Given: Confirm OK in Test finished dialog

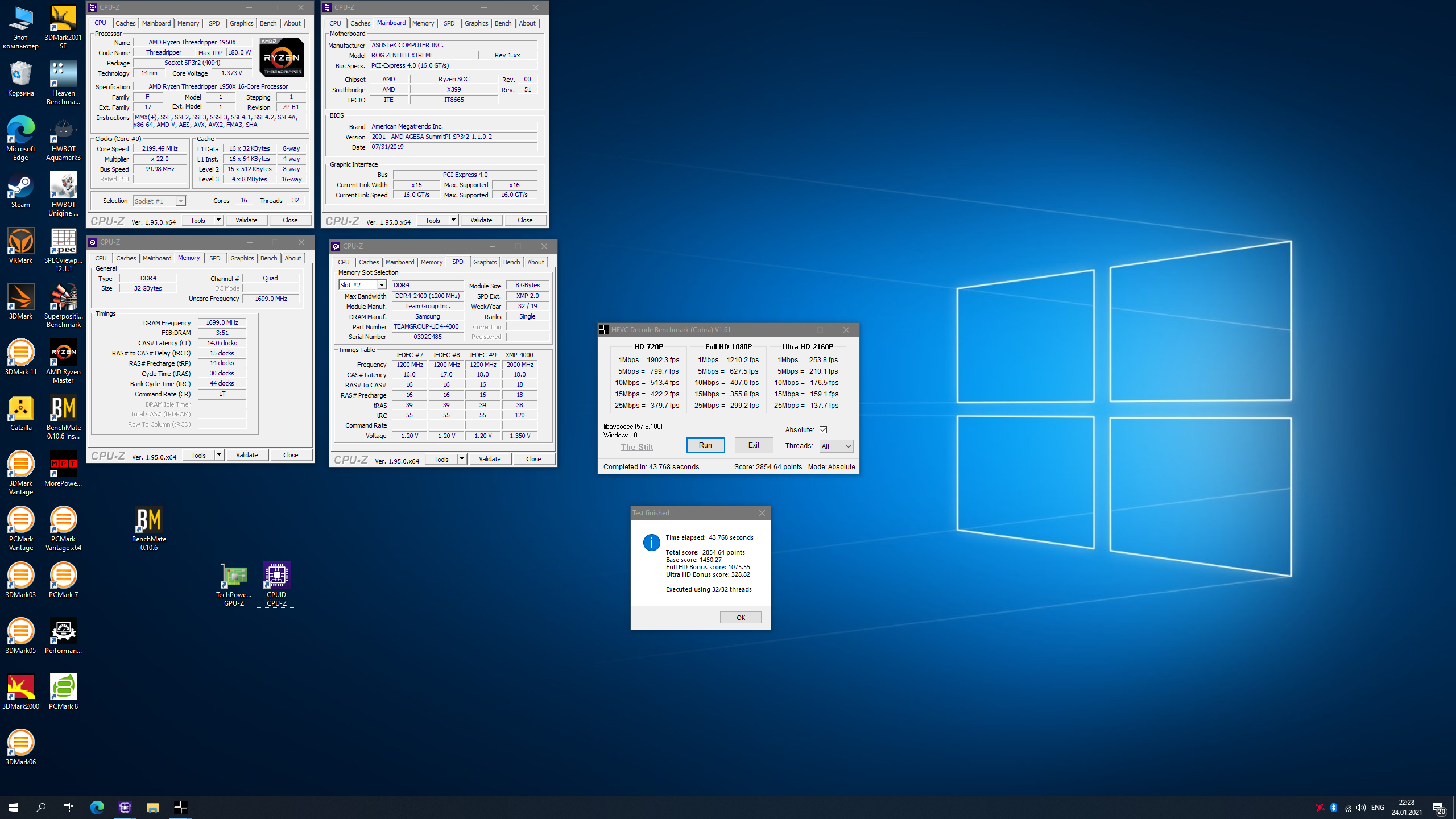Looking at the screenshot, I should click(741, 618).
